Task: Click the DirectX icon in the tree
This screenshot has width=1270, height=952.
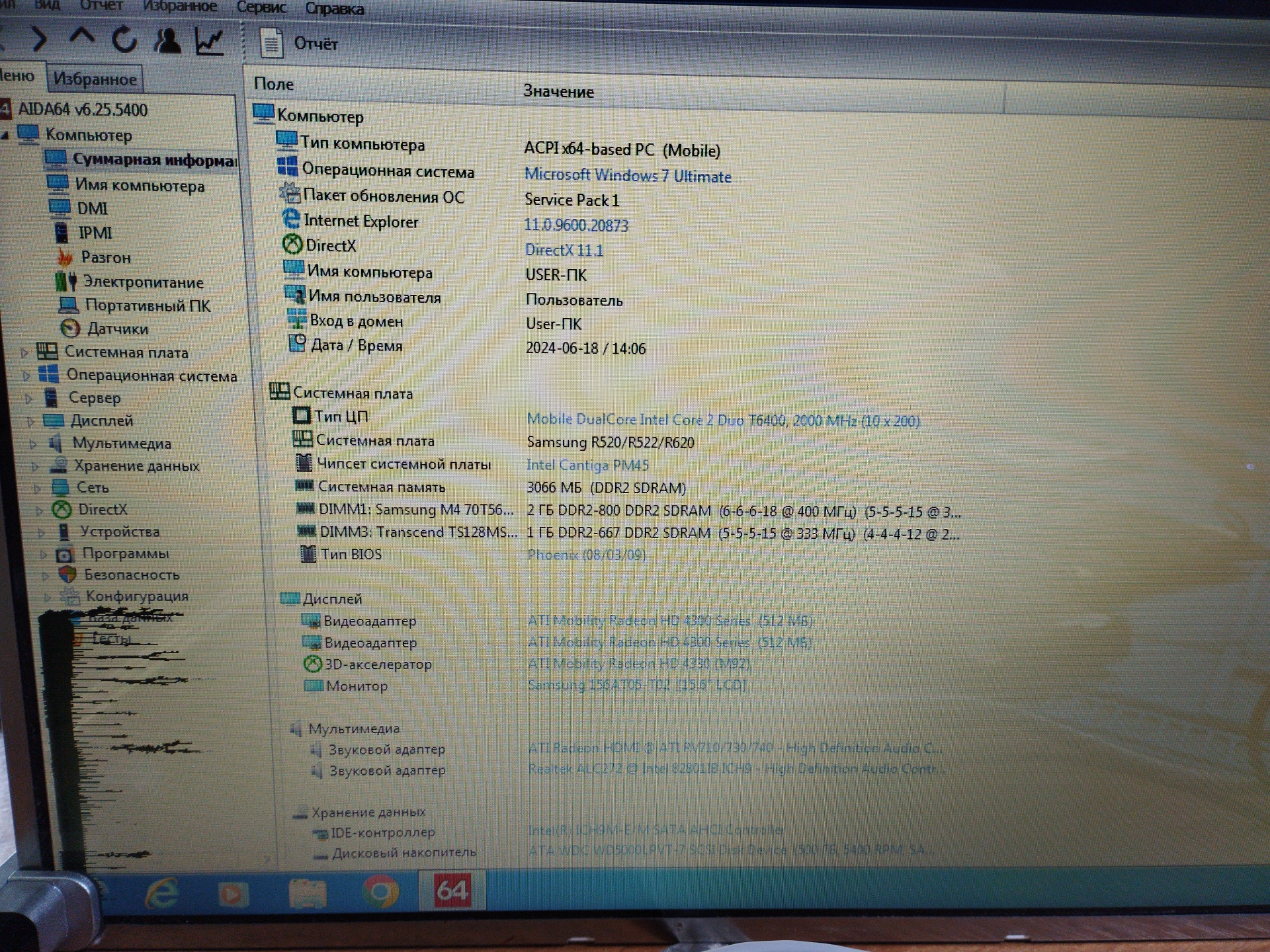Action: click(x=62, y=509)
